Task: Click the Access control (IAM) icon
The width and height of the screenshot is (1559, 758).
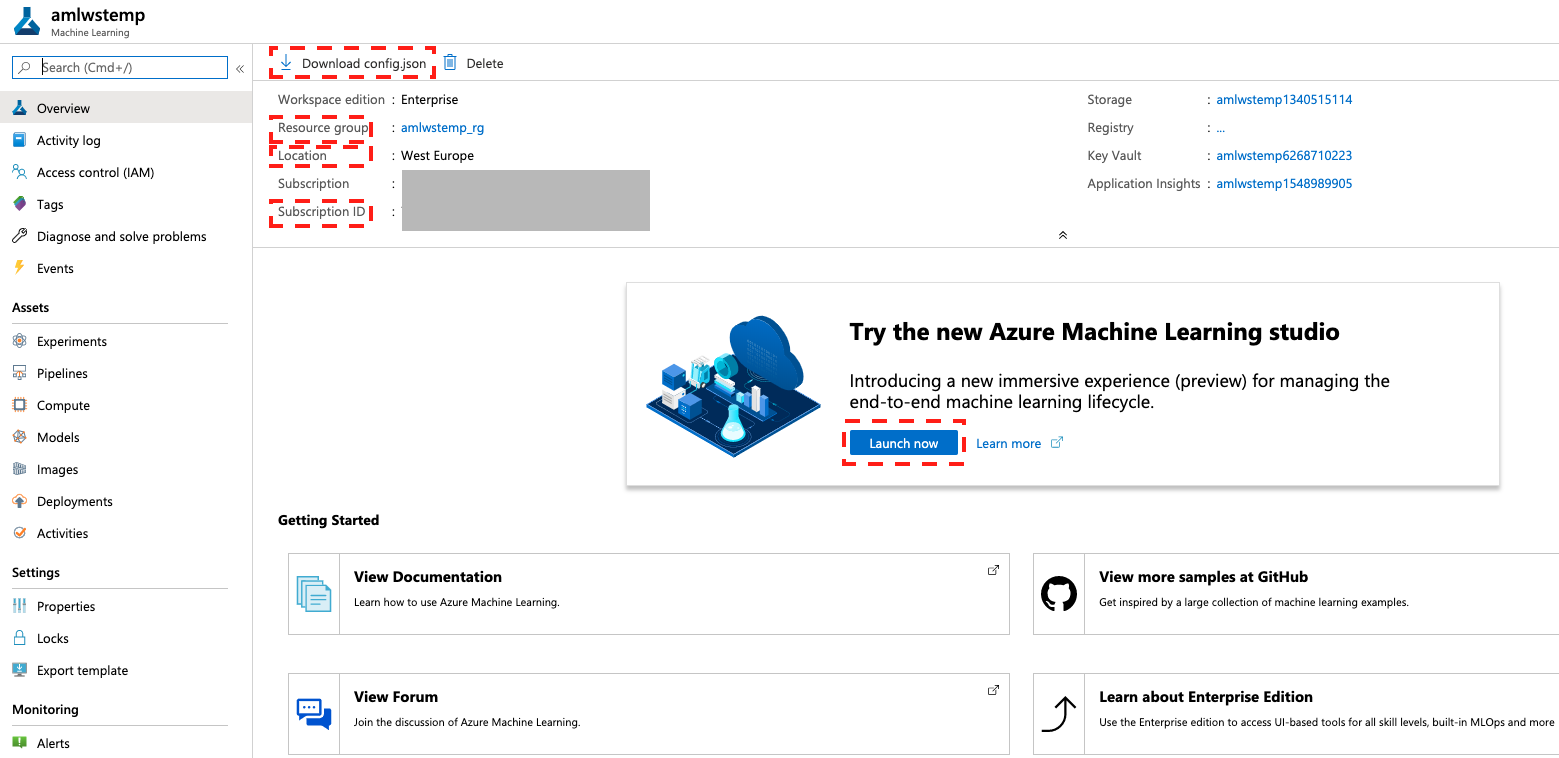Action: (19, 172)
